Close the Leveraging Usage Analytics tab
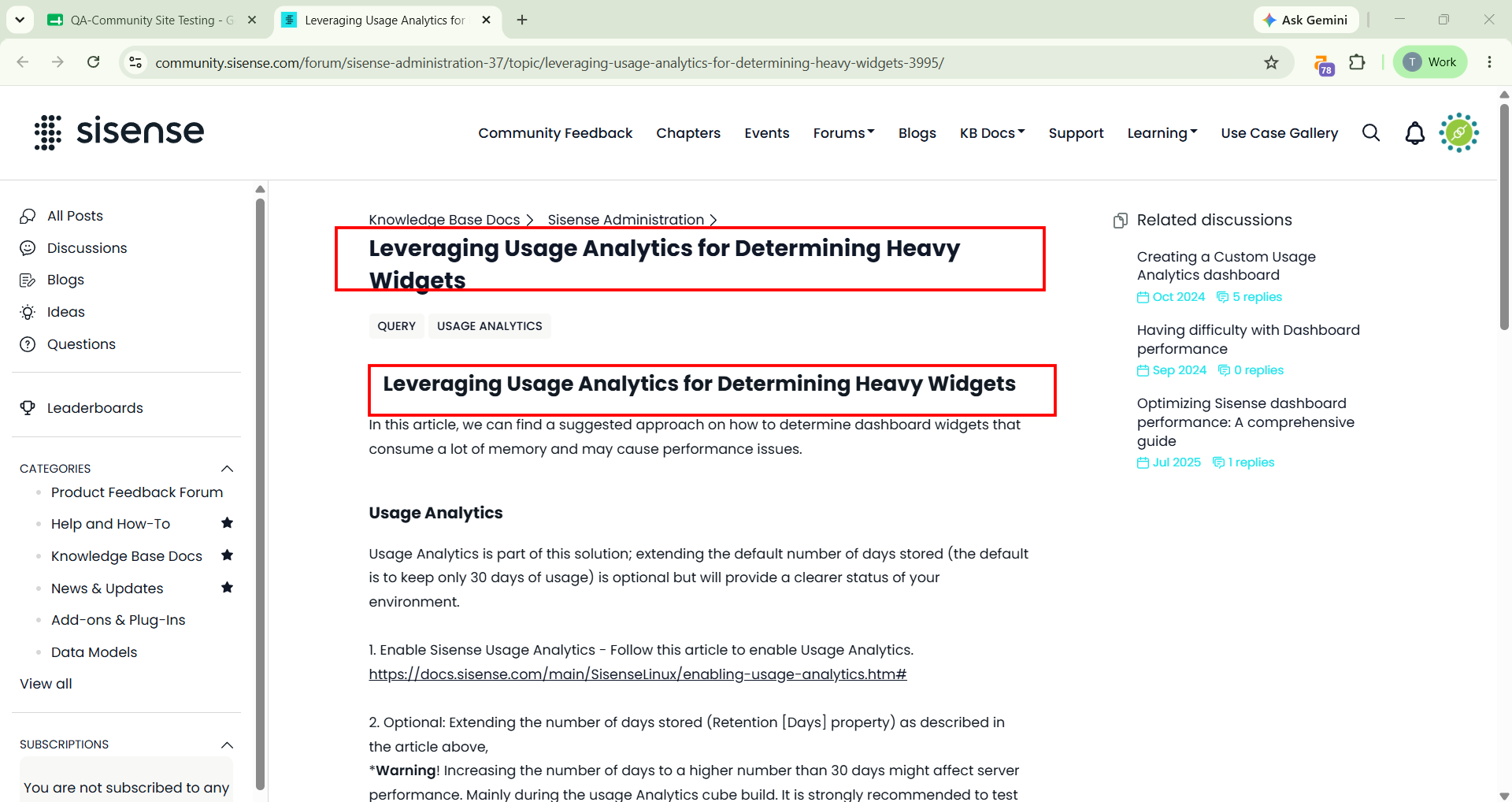The width and height of the screenshot is (1512, 802). click(486, 20)
